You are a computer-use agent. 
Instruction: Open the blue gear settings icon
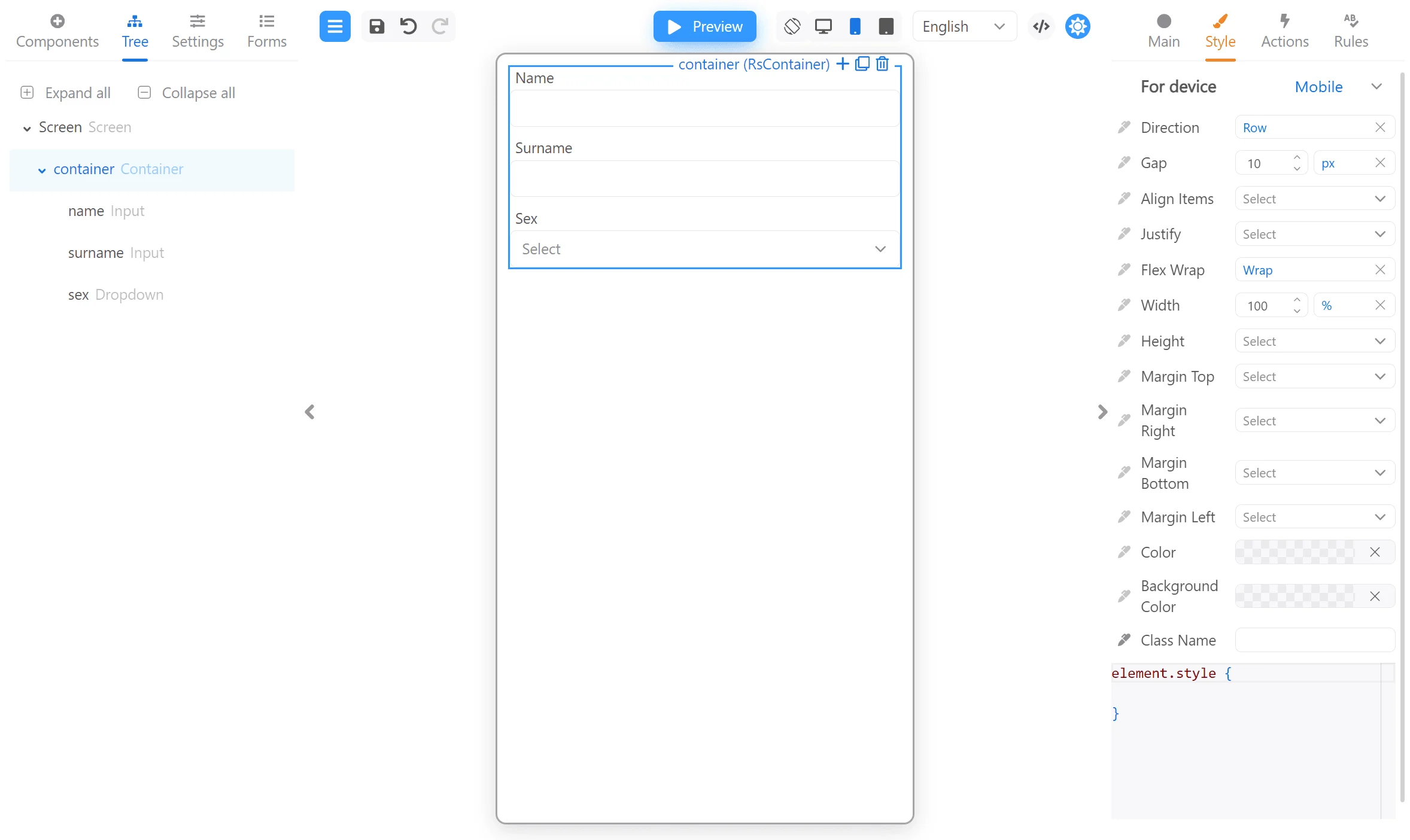point(1077,26)
